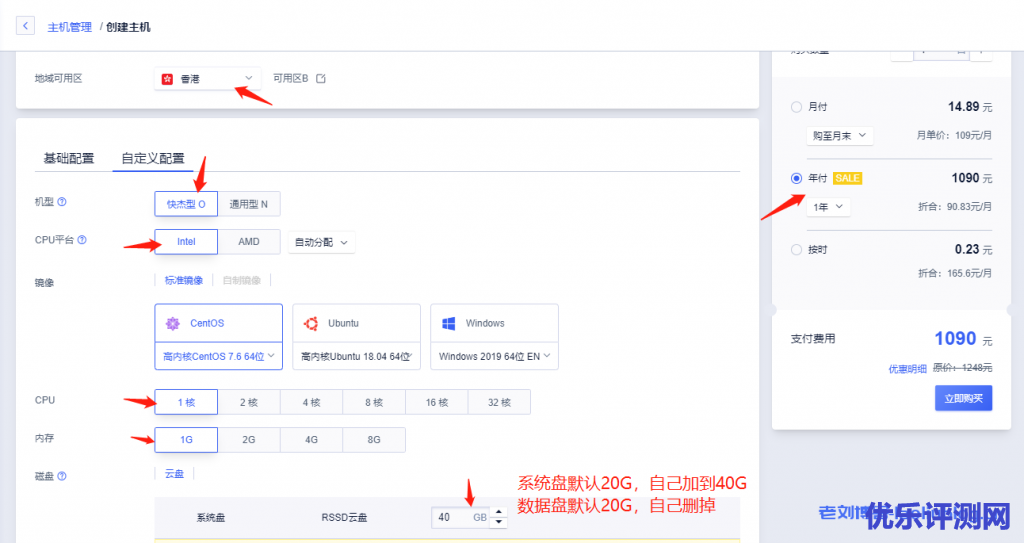Viewport: 1024px width, 543px height.
Task: Click the Ubuntu logo icon
Action: [311, 323]
